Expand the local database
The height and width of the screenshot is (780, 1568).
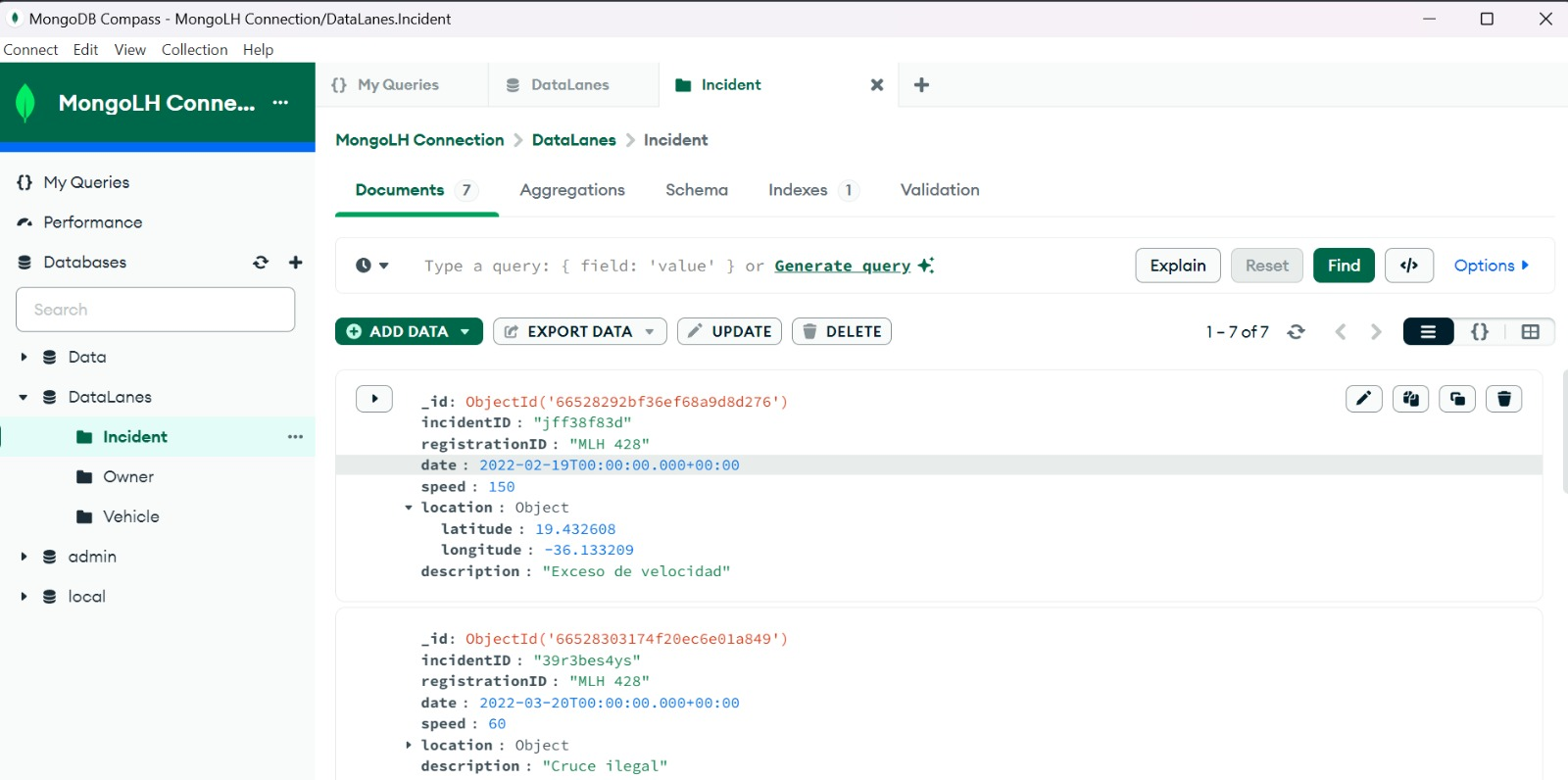24,597
